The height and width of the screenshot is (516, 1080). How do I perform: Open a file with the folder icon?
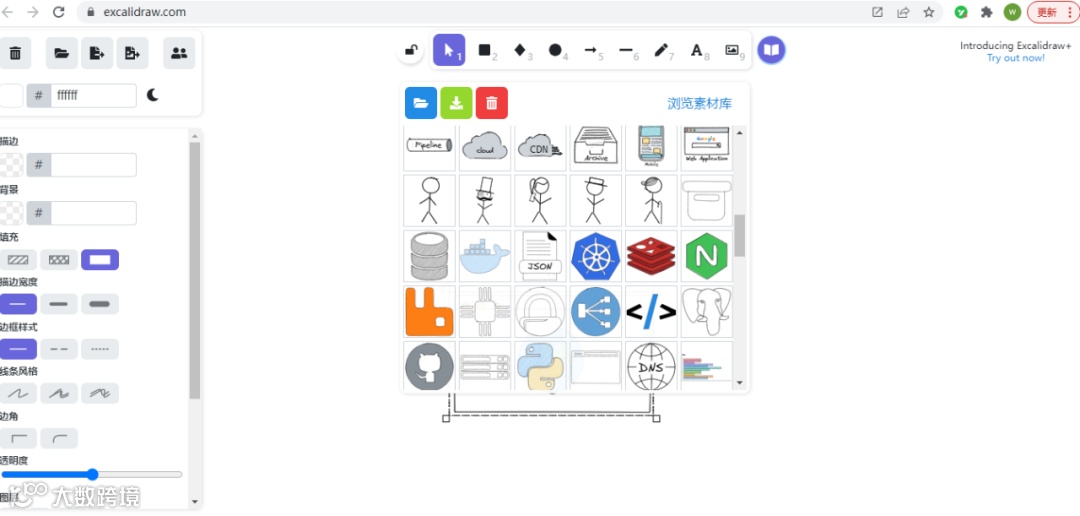(62, 53)
